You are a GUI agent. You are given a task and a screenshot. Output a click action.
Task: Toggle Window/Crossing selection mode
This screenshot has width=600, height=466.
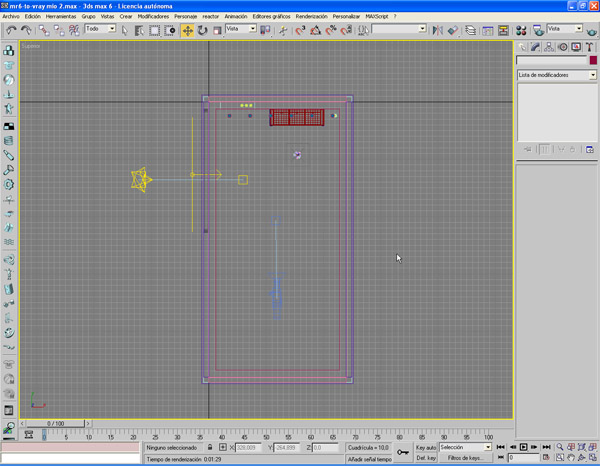coord(170,30)
